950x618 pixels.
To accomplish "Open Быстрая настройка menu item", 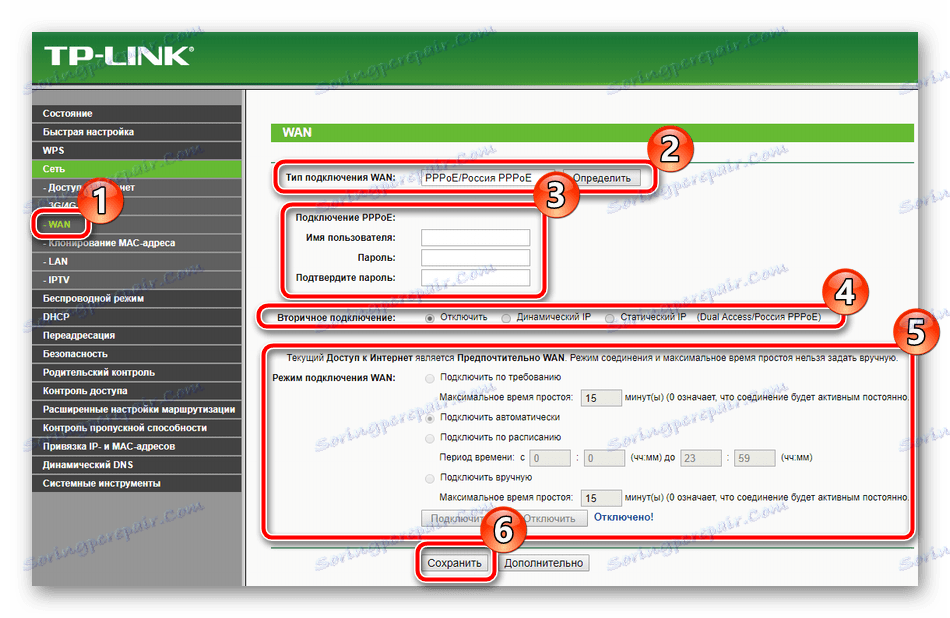I will pyautogui.click(x=136, y=131).
